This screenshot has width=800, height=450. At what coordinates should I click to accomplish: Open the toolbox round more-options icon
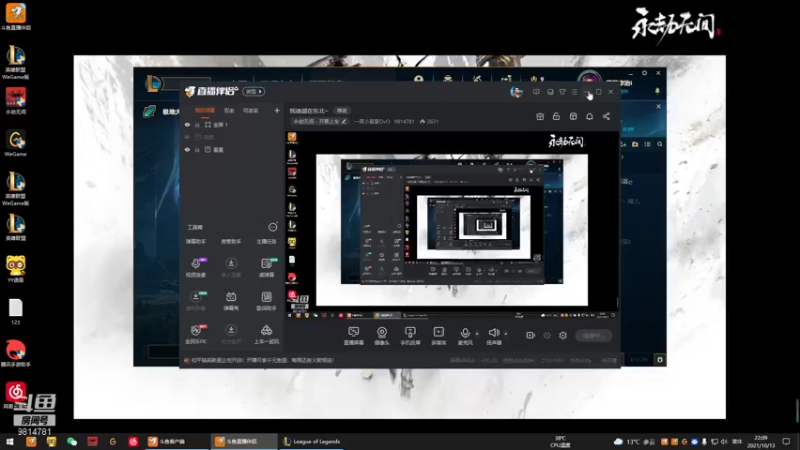tap(273, 227)
